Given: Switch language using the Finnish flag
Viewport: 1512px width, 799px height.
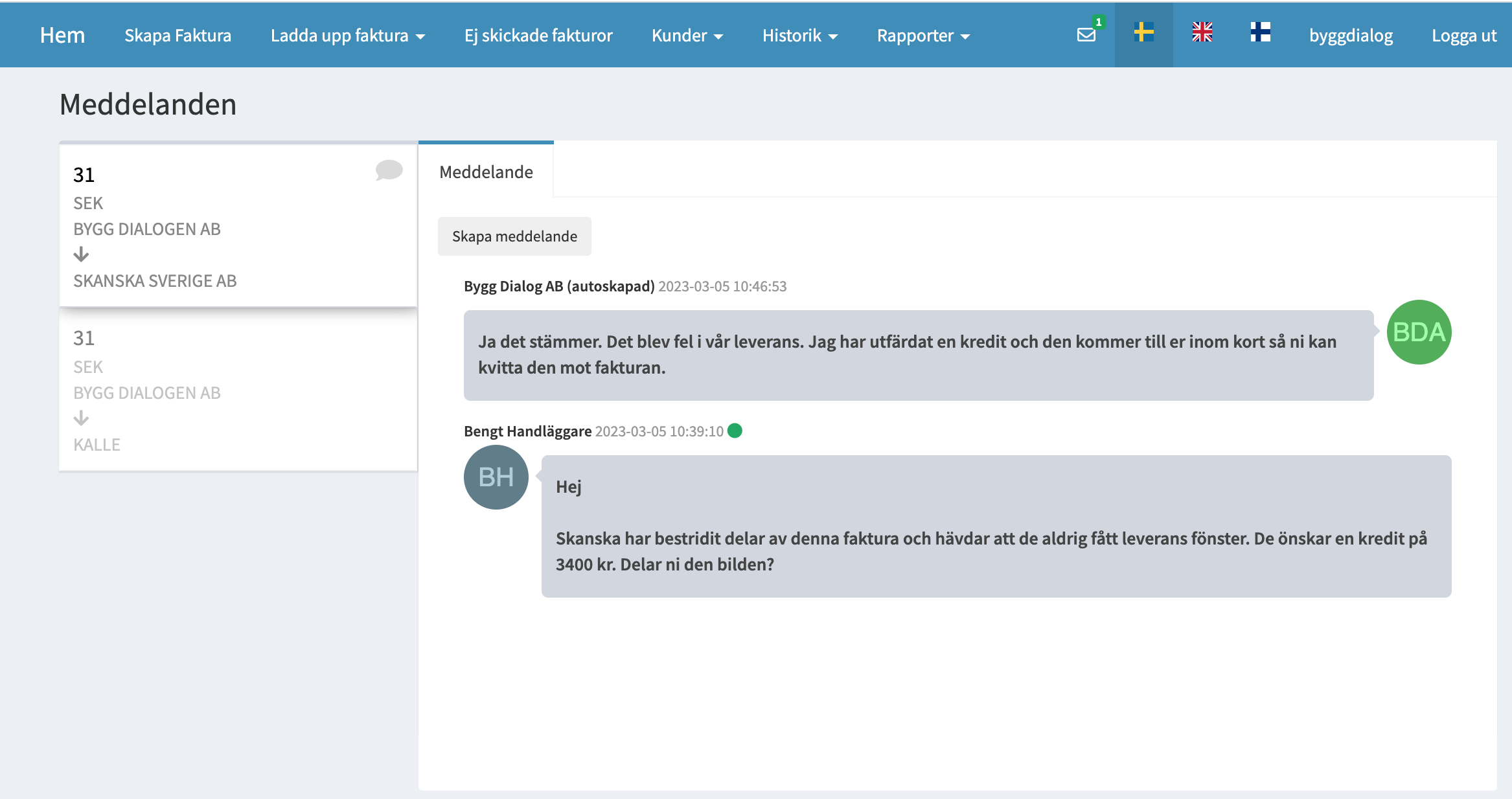Looking at the screenshot, I should click(1260, 32).
